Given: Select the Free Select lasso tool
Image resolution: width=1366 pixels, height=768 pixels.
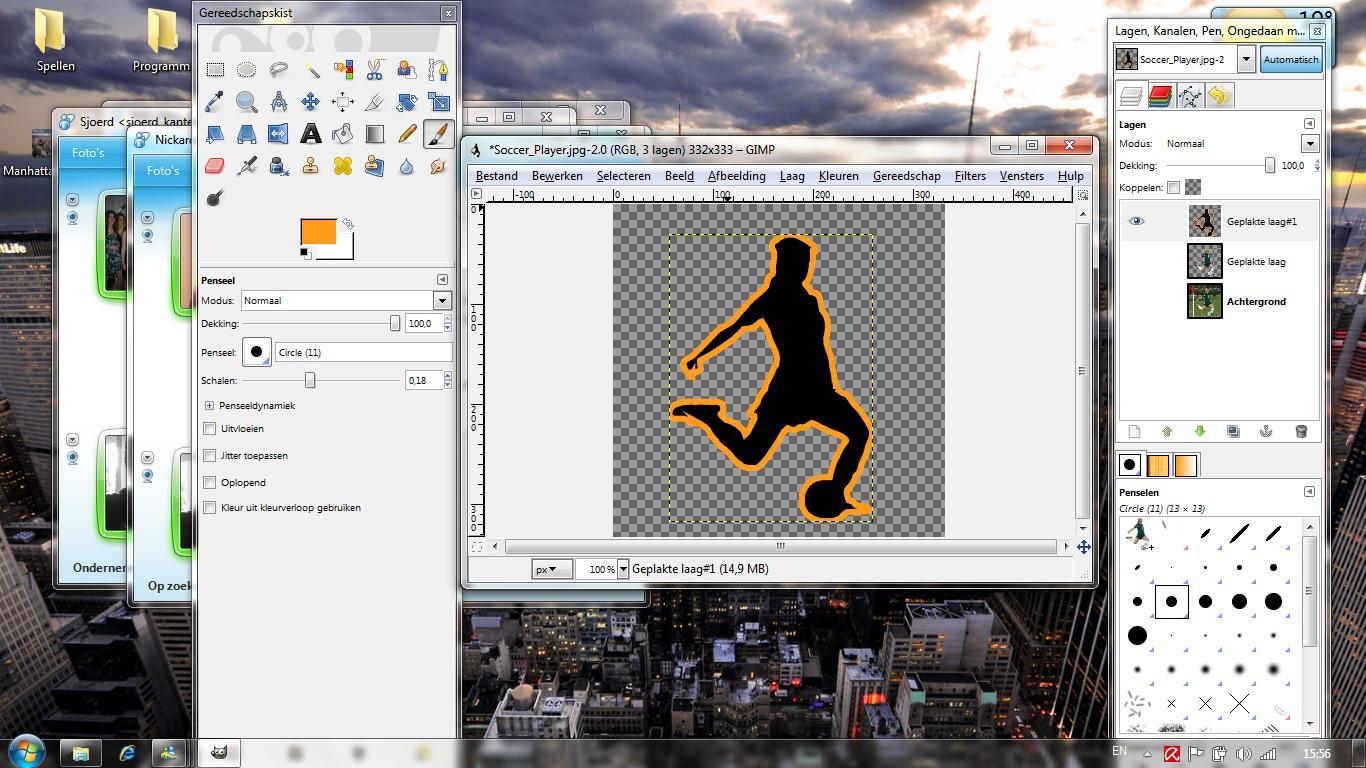Looking at the screenshot, I should (x=279, y=70).
